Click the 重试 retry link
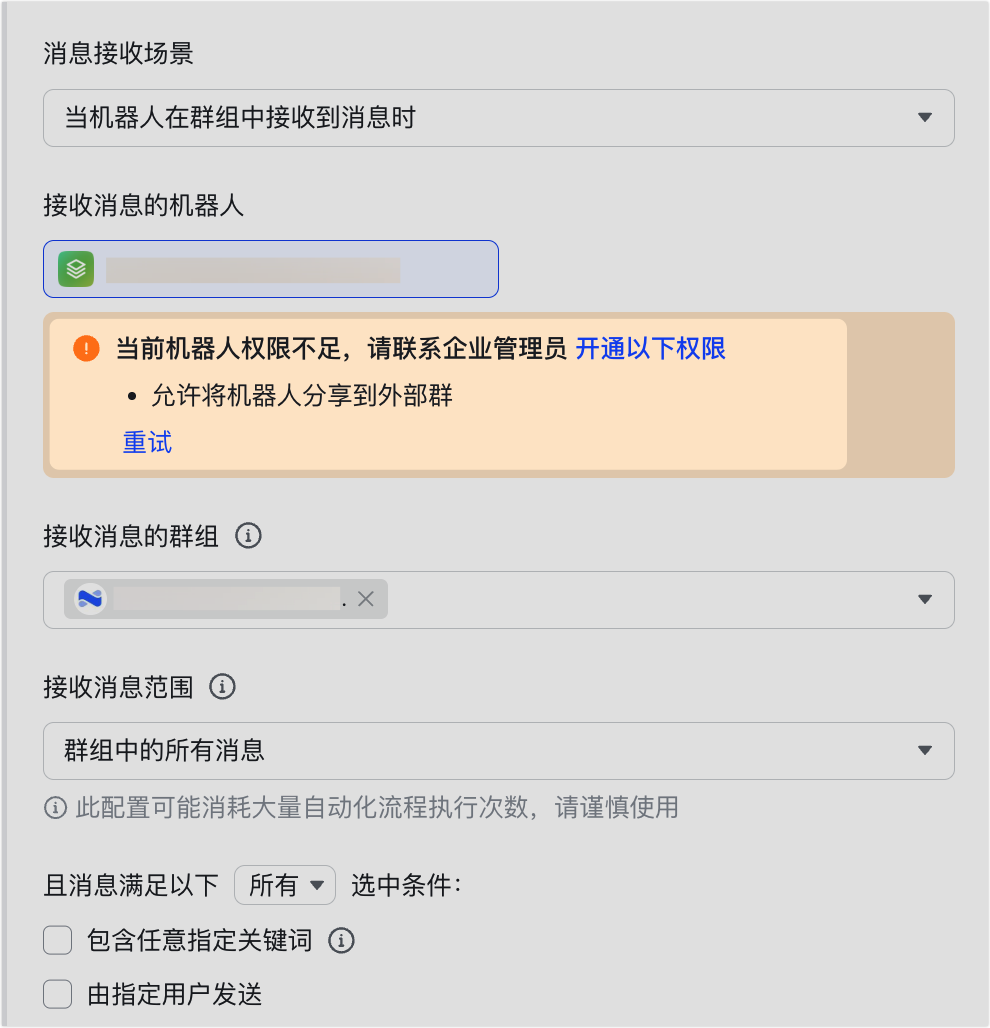The height and width of the screenshot is (1028, 990). click(x=147, y=442)
